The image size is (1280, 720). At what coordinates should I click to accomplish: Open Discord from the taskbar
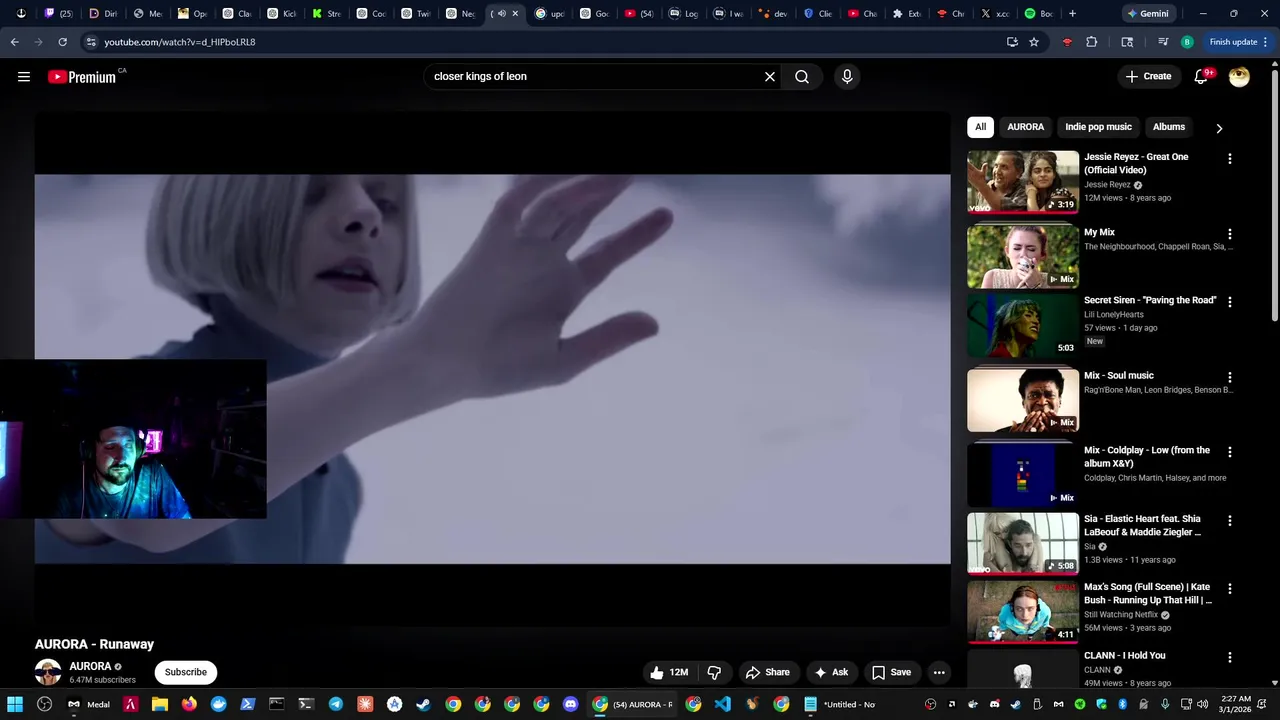click(571, 704)
